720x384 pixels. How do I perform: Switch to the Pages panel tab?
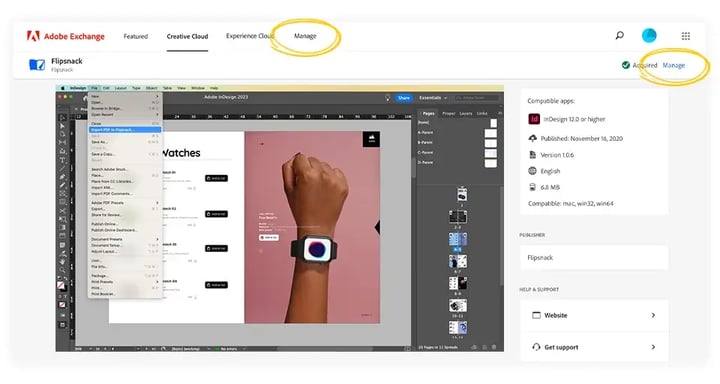(x=428, y=113)
